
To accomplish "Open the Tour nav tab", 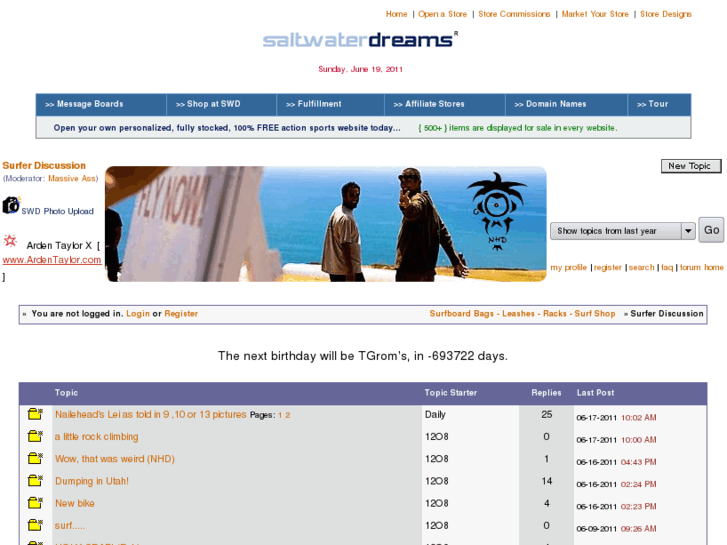I will pyautogui.click(x=659, y=104).
